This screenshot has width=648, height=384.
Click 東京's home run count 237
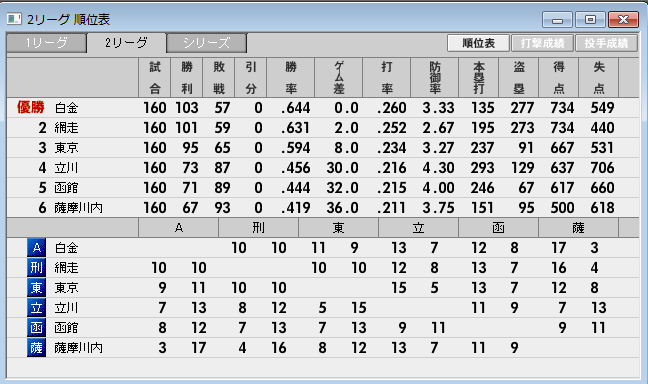pyautogui.click(x=482, y=148)
